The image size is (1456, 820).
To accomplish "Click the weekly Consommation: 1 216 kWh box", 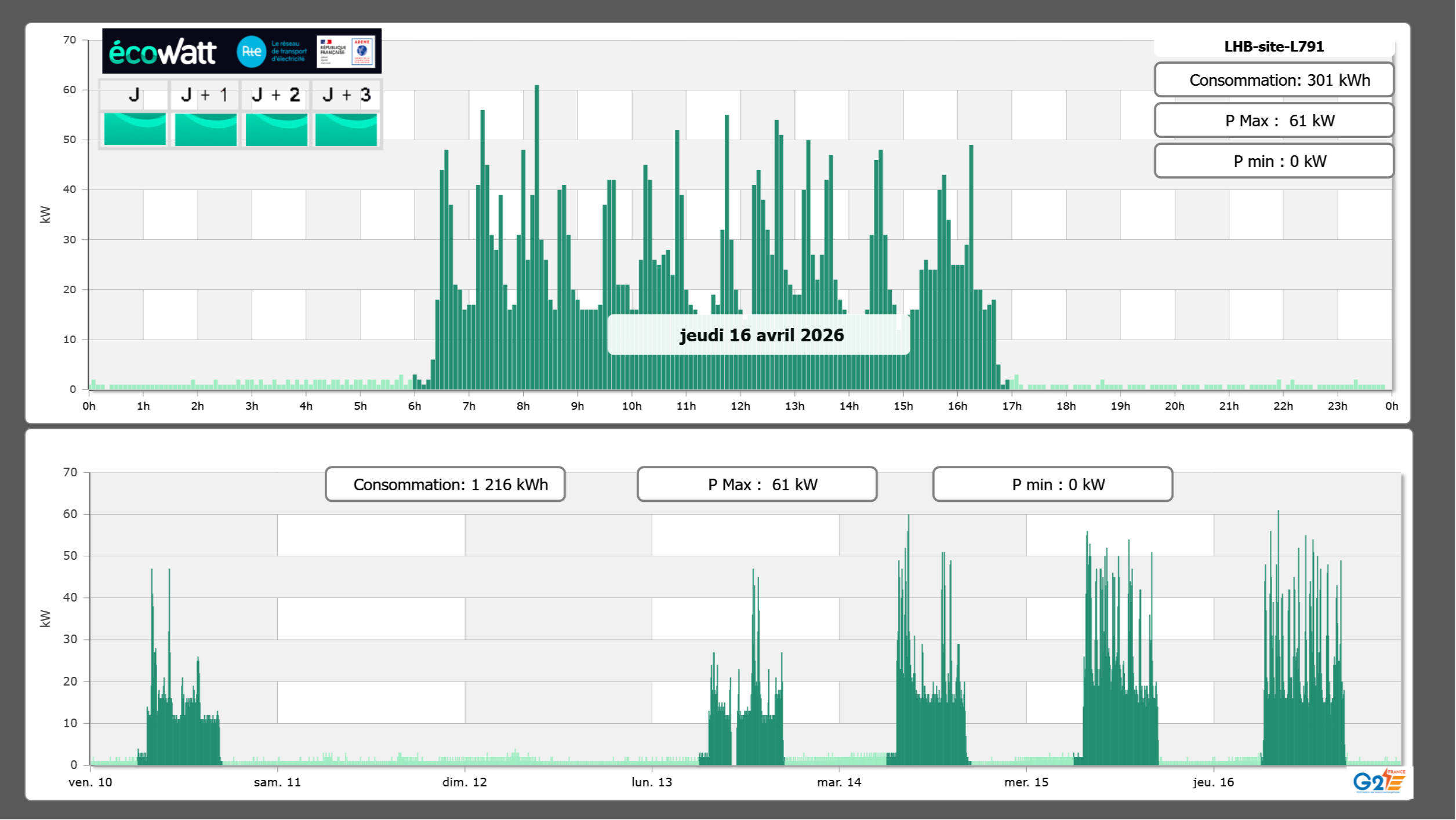I will [x=445, y=484].
